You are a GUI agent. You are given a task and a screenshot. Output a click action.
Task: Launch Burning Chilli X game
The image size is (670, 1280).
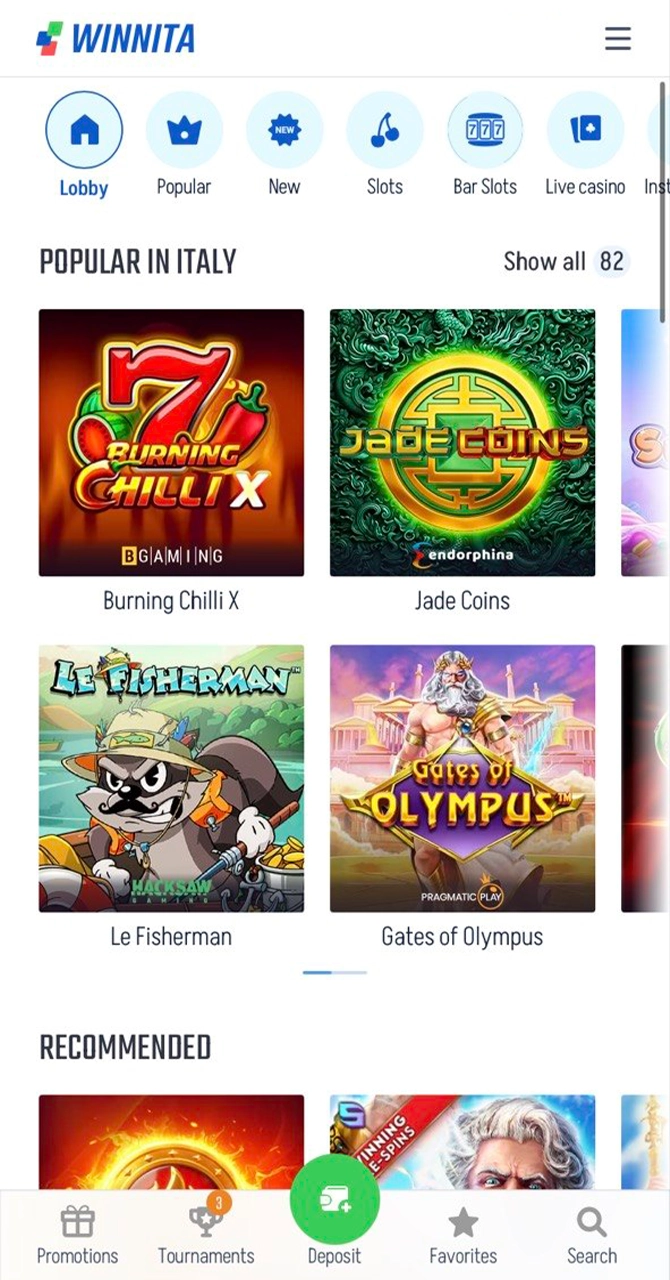(171, 442)
